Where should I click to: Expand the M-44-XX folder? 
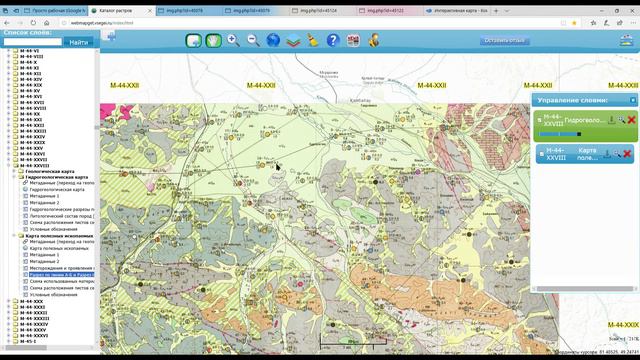[x=9, y=114]
